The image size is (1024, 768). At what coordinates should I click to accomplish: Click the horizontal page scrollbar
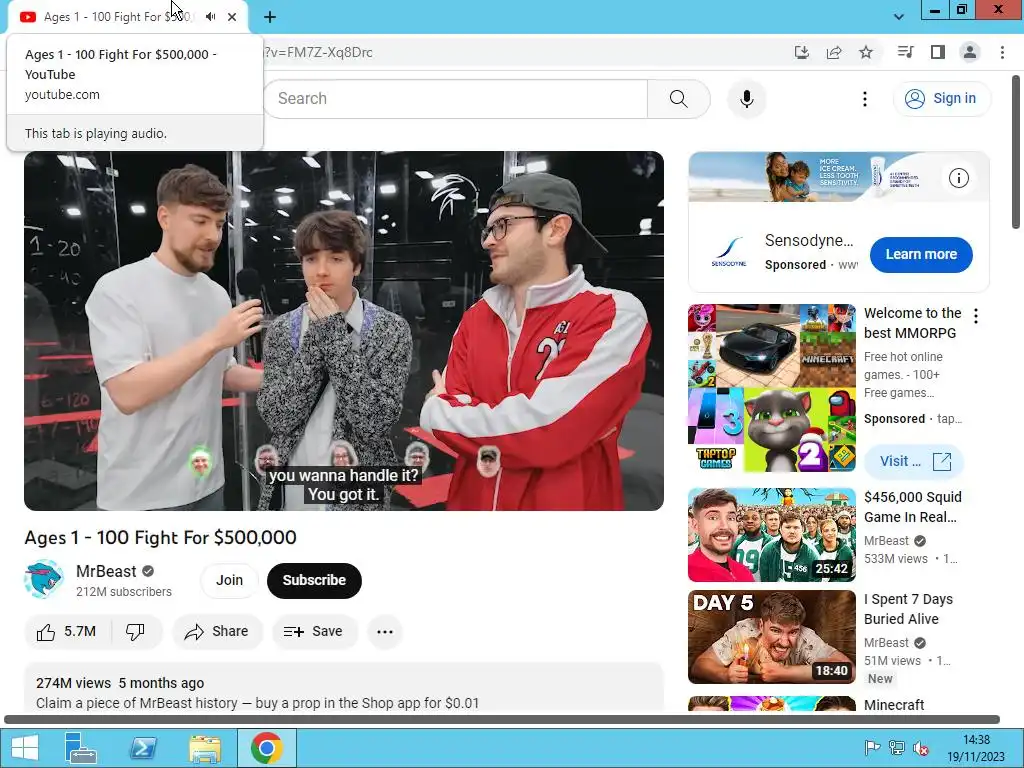[x=502, y=719]
